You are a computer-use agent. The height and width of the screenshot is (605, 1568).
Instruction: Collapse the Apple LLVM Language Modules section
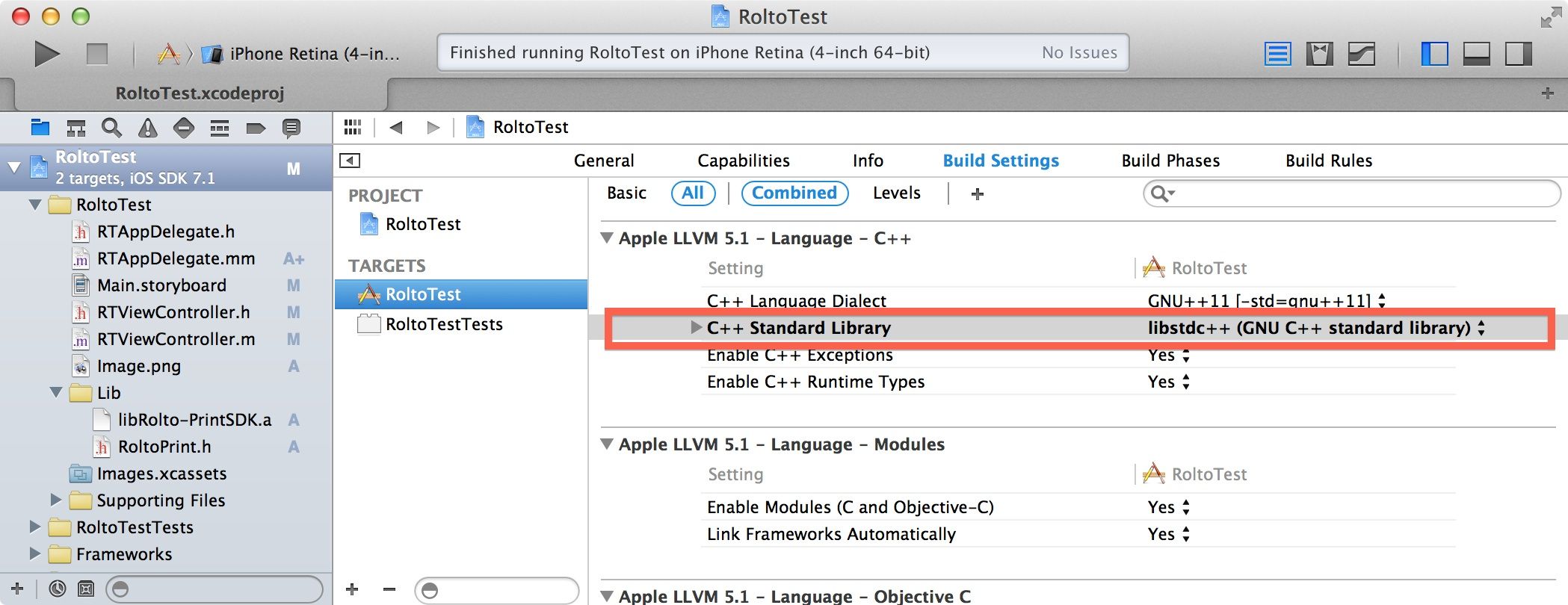pyautogui.click(x=608, y=444)
